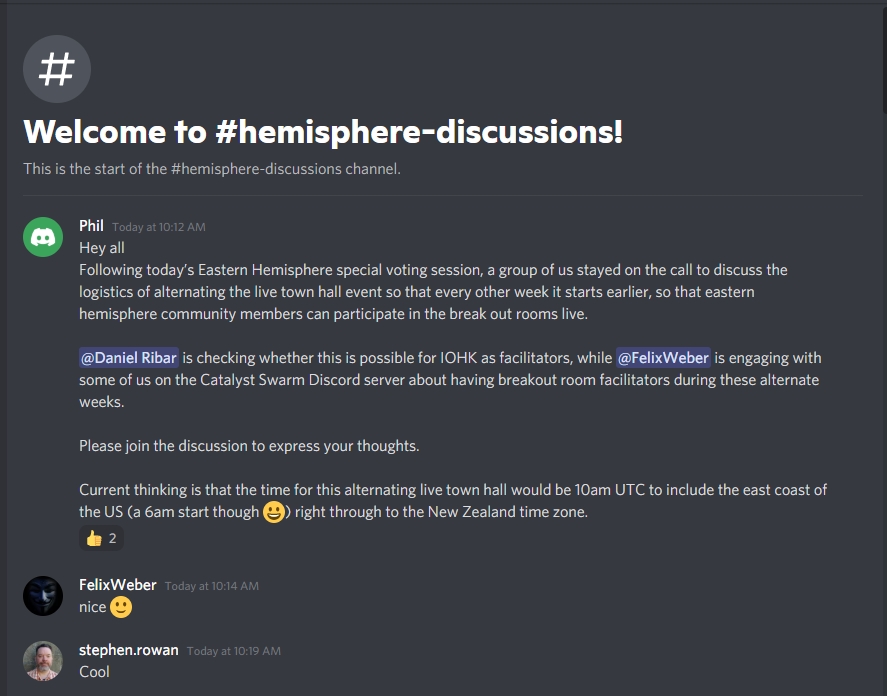Open FelixWeber's dark avatar picture
Viewport: 887px width, 696px height.
pyautogui.click(x=43, y=596)
